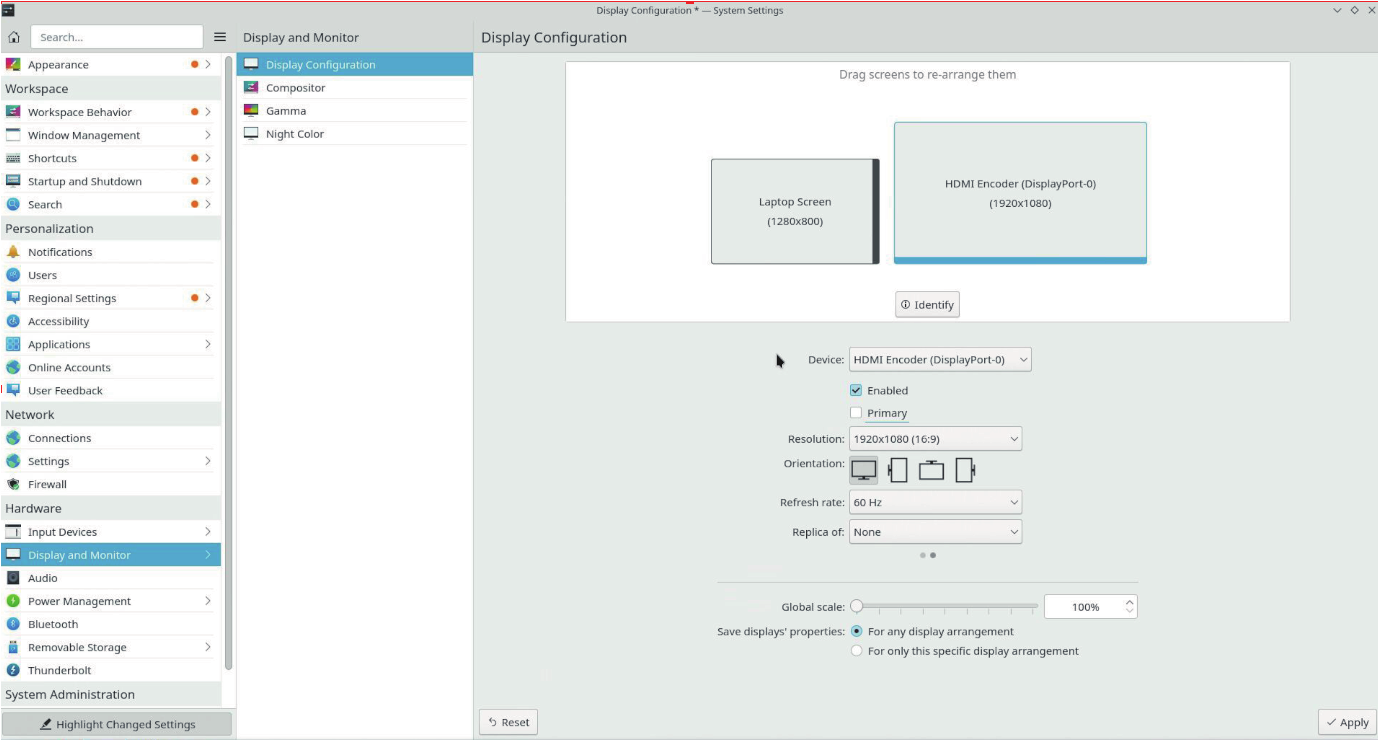
Task: Select the rotate 90° right orientation icon
Action: (965, 470)
